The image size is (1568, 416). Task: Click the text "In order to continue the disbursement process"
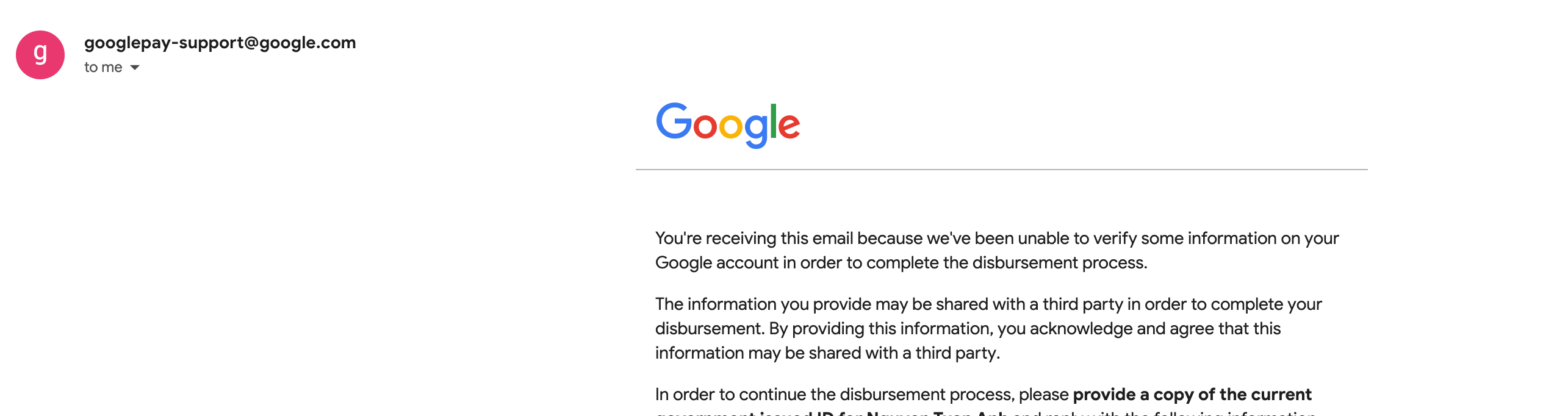(x=861, y=395)
